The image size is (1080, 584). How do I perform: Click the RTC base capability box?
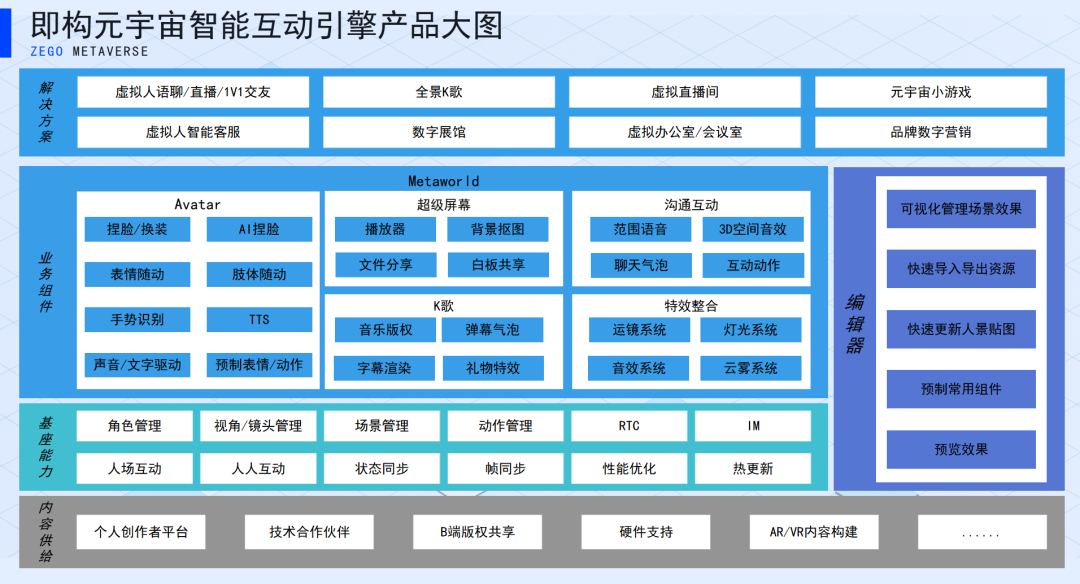coord(629,426)
